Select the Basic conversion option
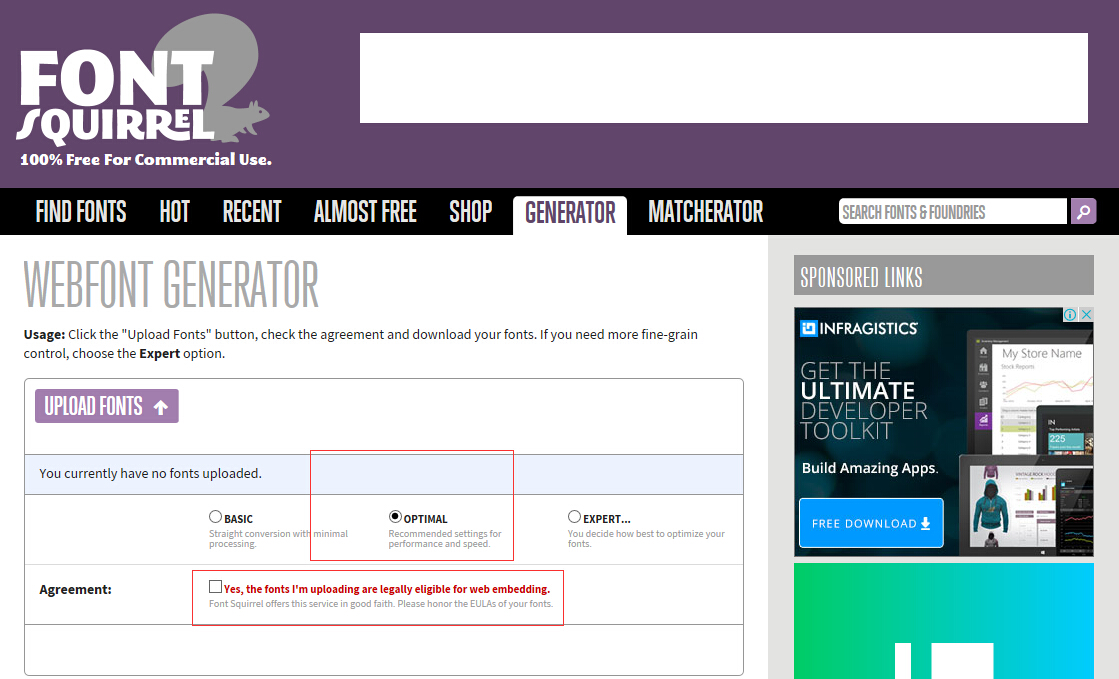 (215, 517)
